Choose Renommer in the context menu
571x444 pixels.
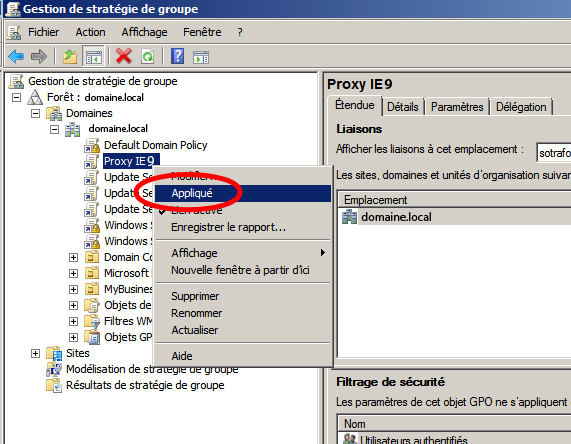pyautogui.click(x=243, y=313)
